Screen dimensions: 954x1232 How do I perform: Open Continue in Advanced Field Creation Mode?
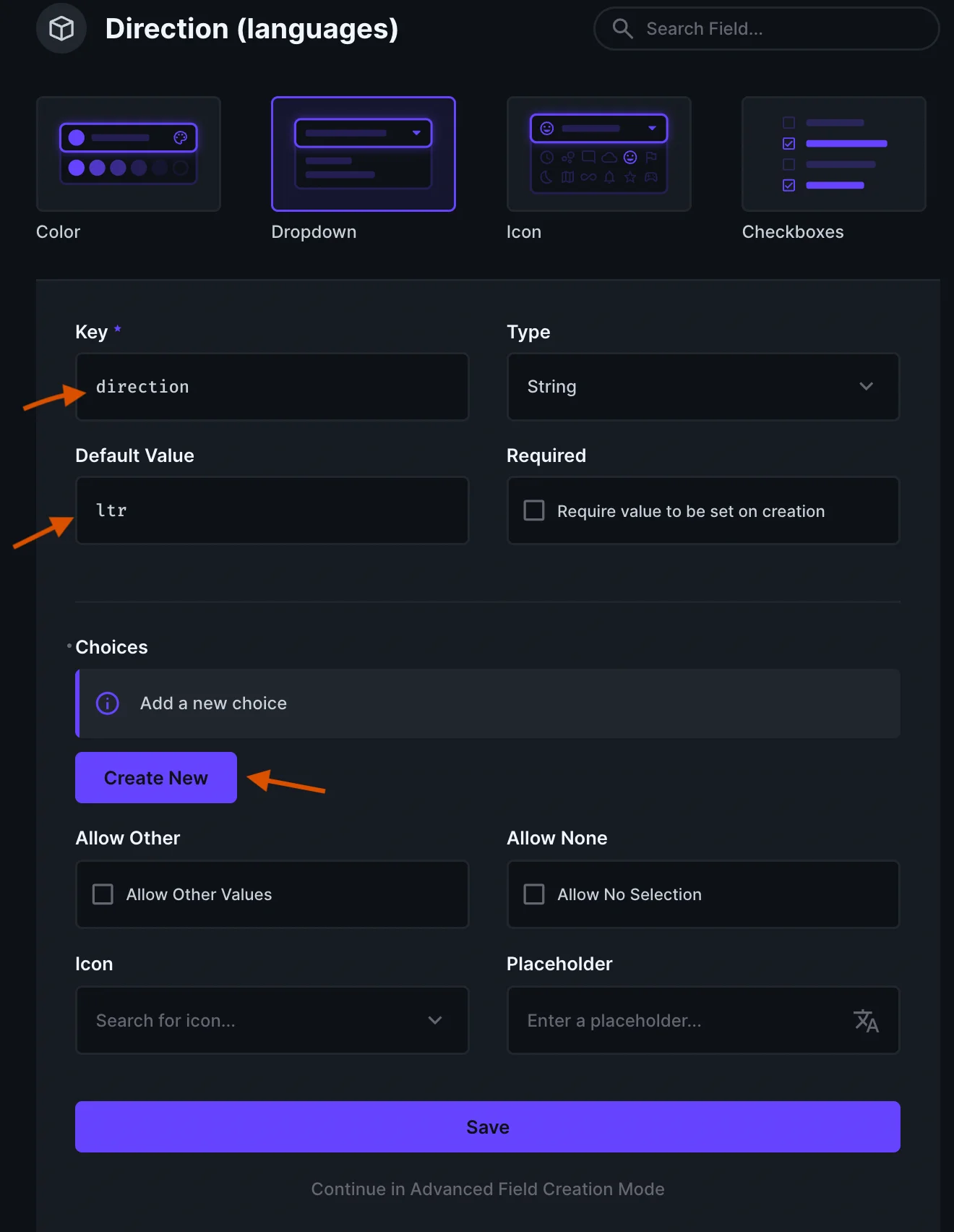point(487,1189)
